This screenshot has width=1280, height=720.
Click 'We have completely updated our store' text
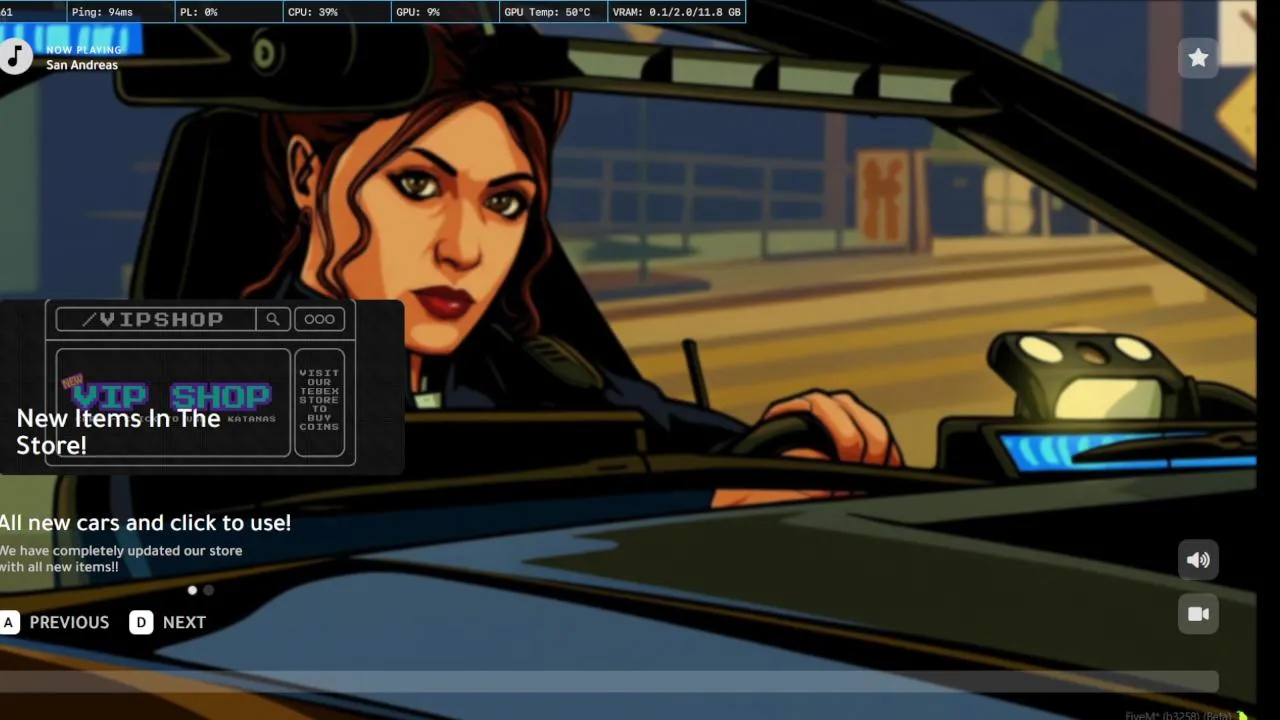point(121,550)
